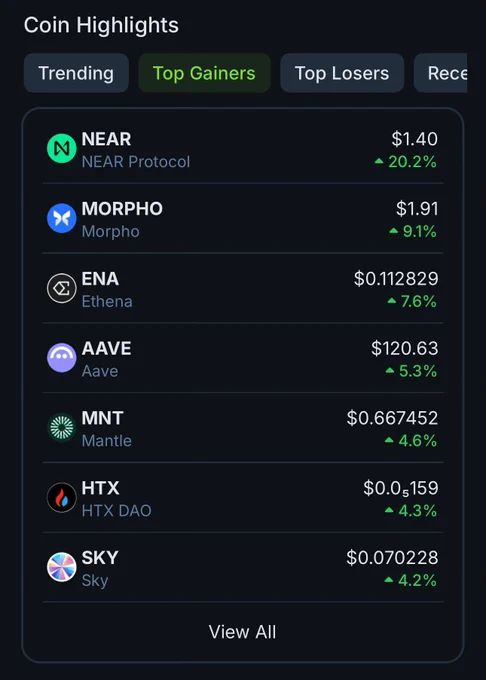Click the NEAR Protocol coin logo
The image size is (486, 680).
(x=62, y=148)
